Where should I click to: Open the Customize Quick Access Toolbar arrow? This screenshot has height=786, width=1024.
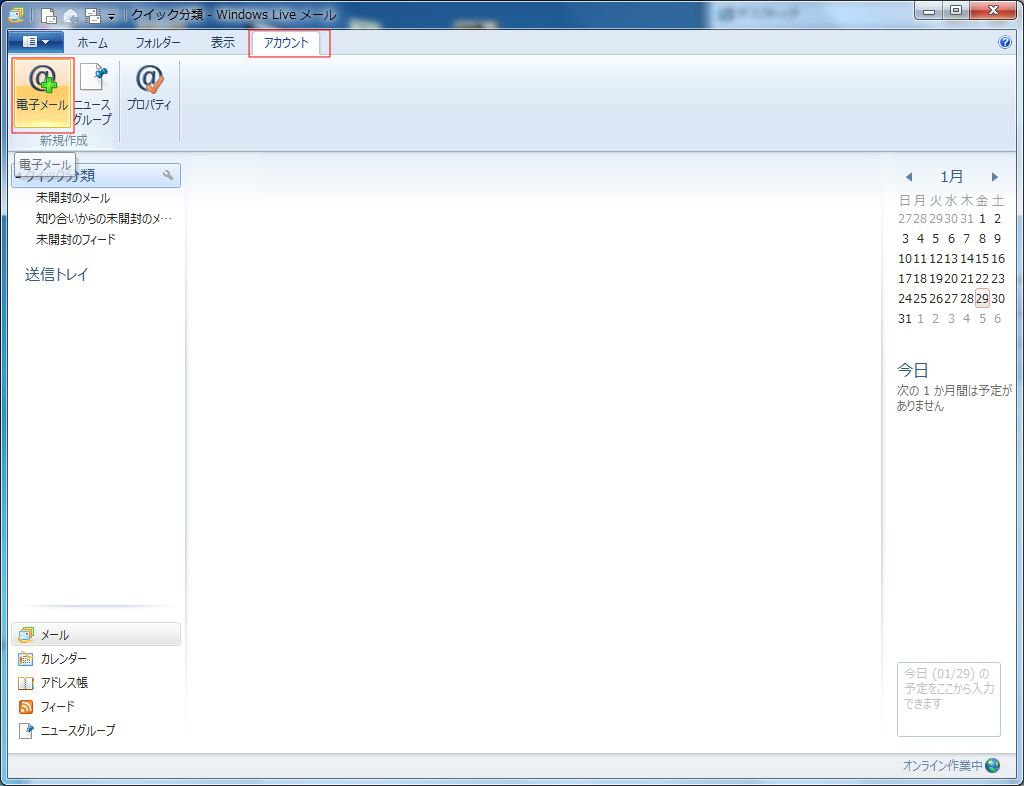click(x=112, y=16)
